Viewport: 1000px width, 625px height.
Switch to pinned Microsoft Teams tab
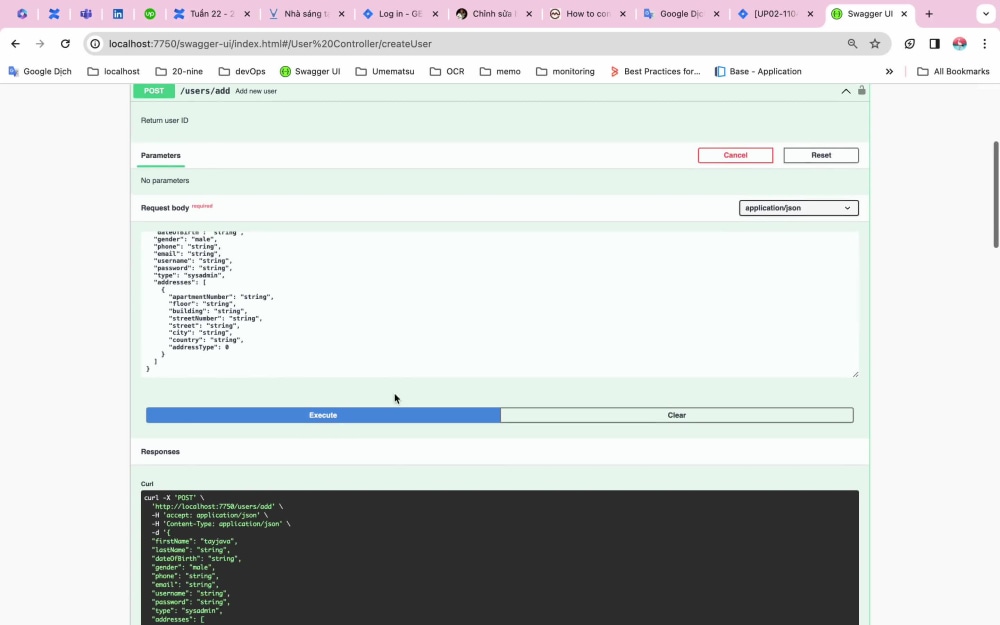click(x=86, y=13)
